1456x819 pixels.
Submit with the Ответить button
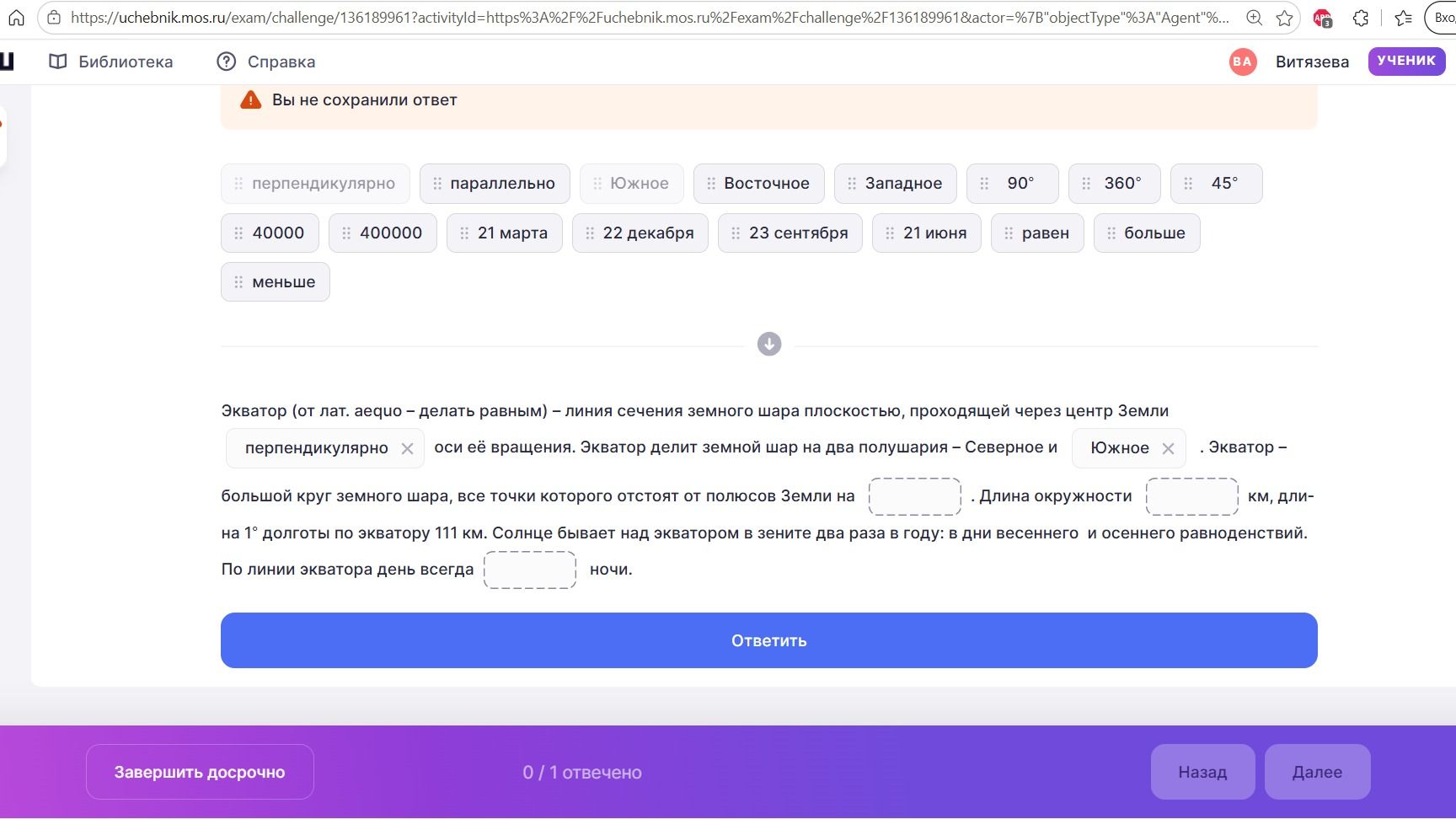(768, 640)
